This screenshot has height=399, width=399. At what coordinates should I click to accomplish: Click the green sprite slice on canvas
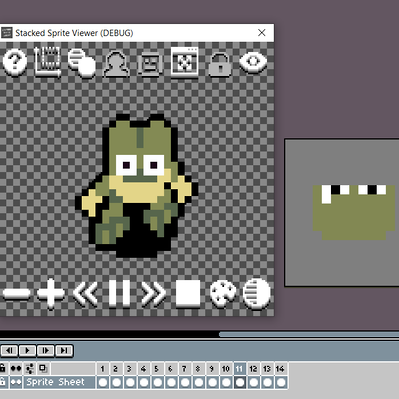[x=354, y=212]
